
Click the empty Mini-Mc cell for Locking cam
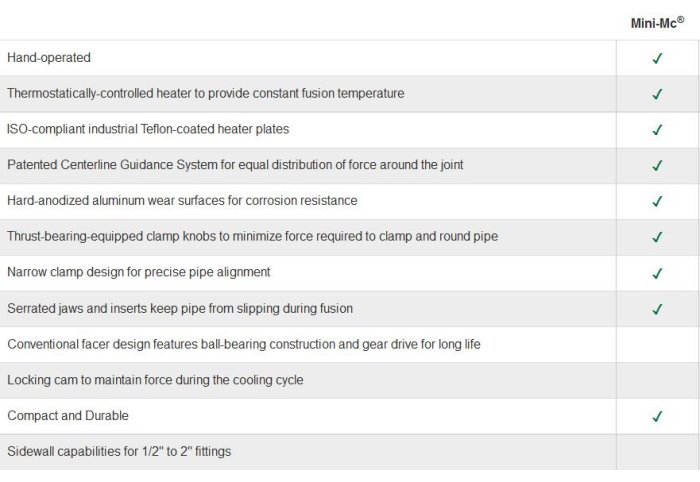click(657, 380)
